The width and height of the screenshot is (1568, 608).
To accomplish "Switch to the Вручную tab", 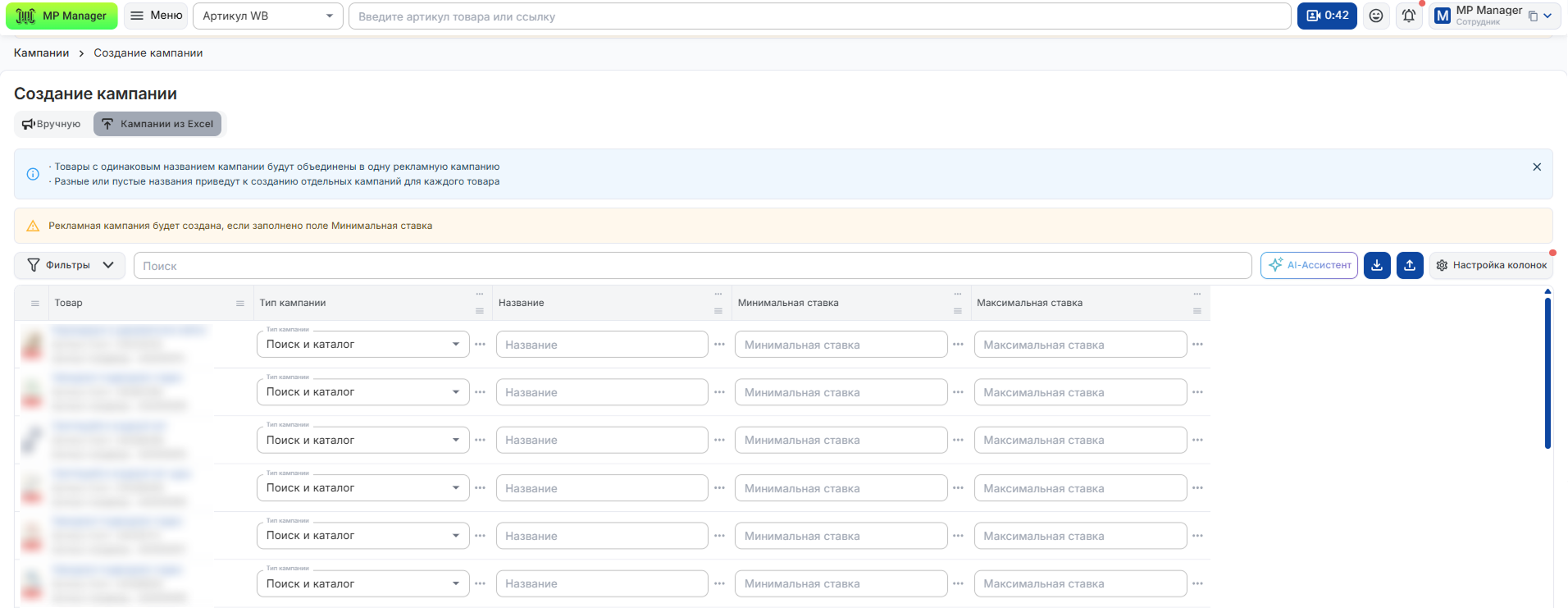I will [51, 124].
